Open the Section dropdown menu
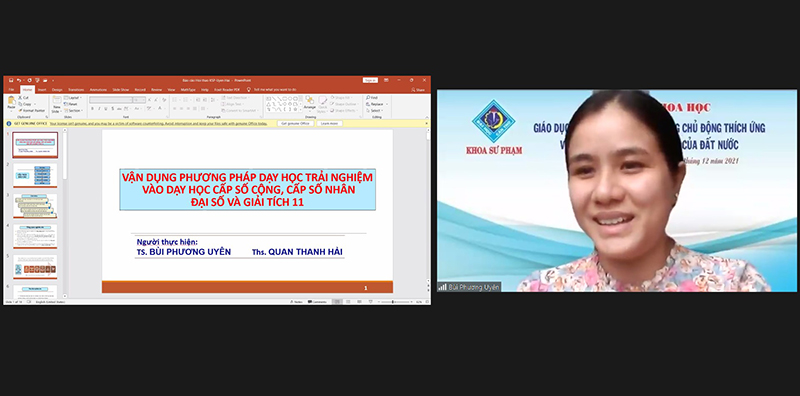This screenshot has width=800, height=396. (73, 110)
